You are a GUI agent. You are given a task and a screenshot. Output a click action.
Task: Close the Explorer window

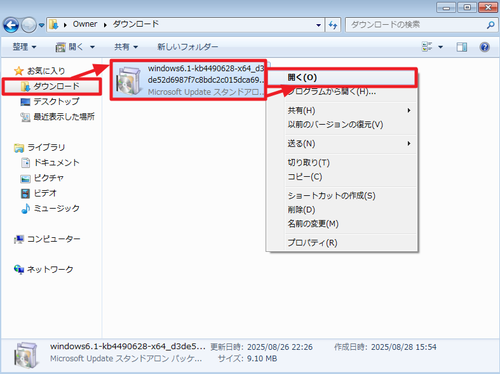click(x=488, y=7)
